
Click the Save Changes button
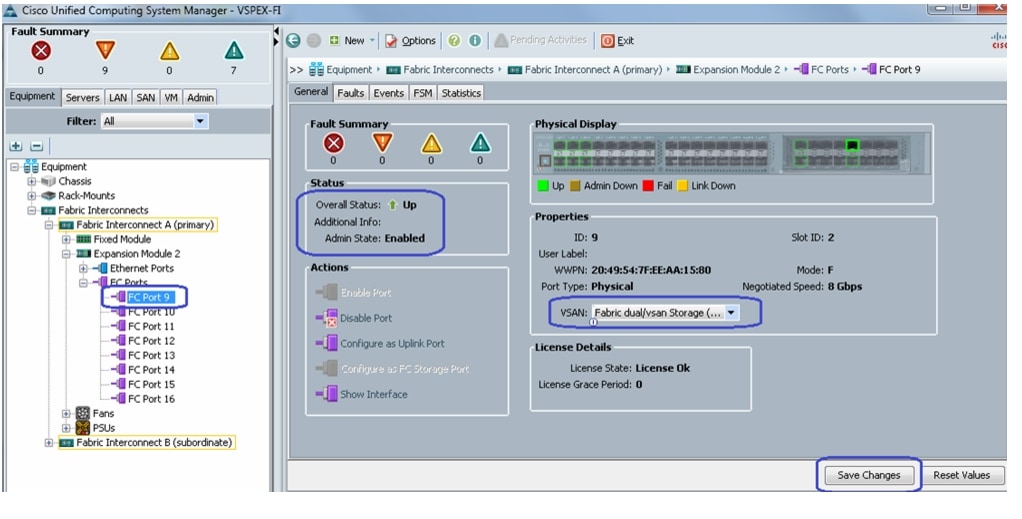coord(868,475)
